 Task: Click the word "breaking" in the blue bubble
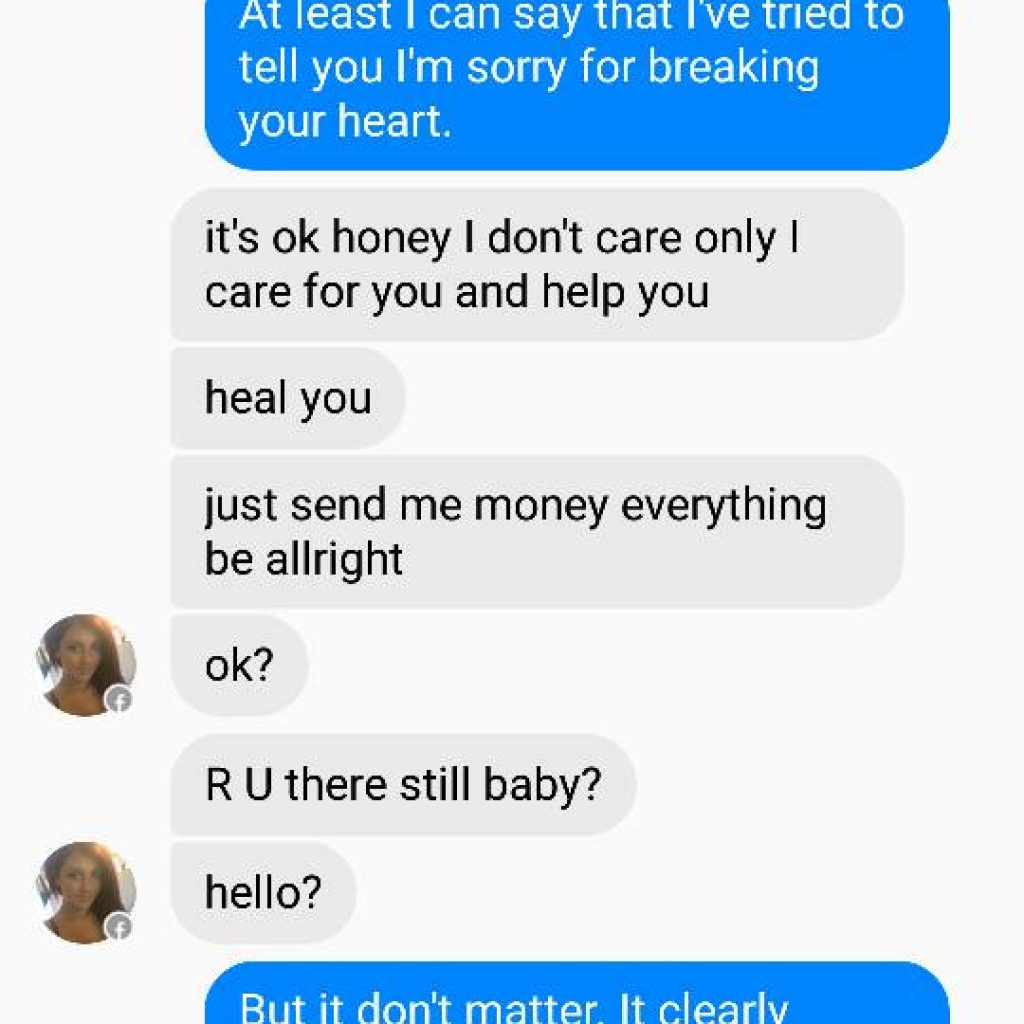pyautogui.click(x=733, y=68)
